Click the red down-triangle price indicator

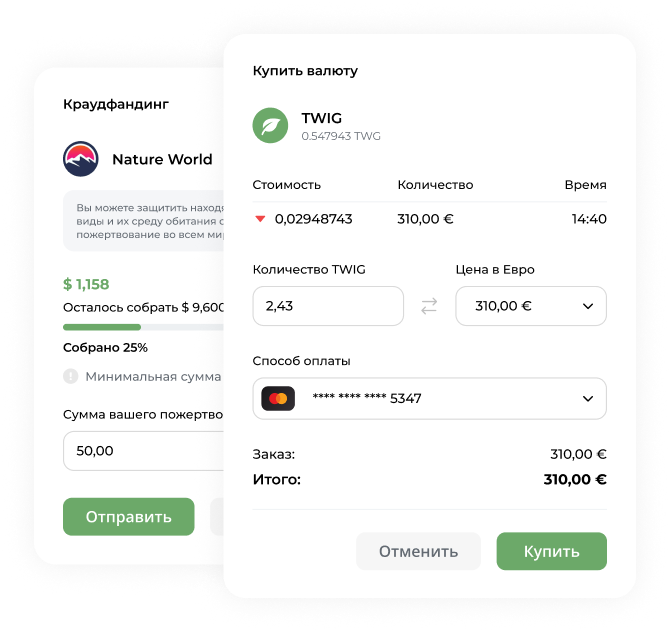[260, 219]
